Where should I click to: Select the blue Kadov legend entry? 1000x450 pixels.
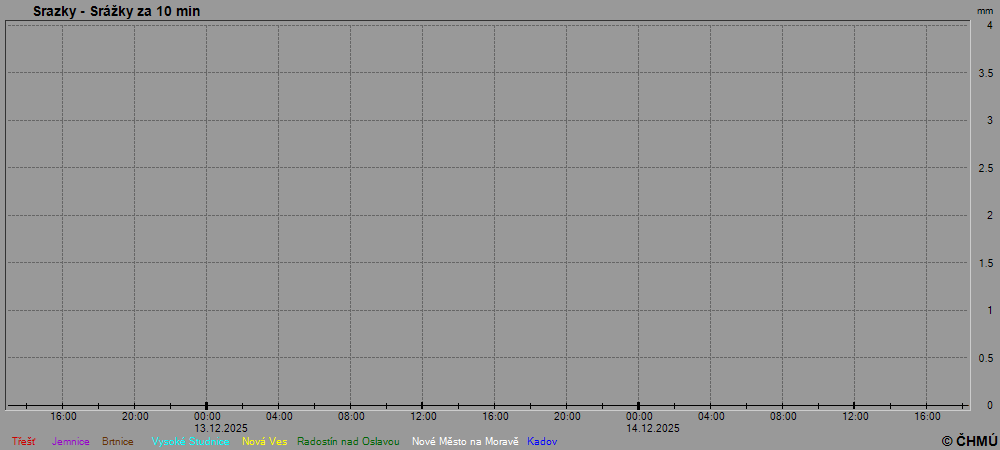coord(542,441)
